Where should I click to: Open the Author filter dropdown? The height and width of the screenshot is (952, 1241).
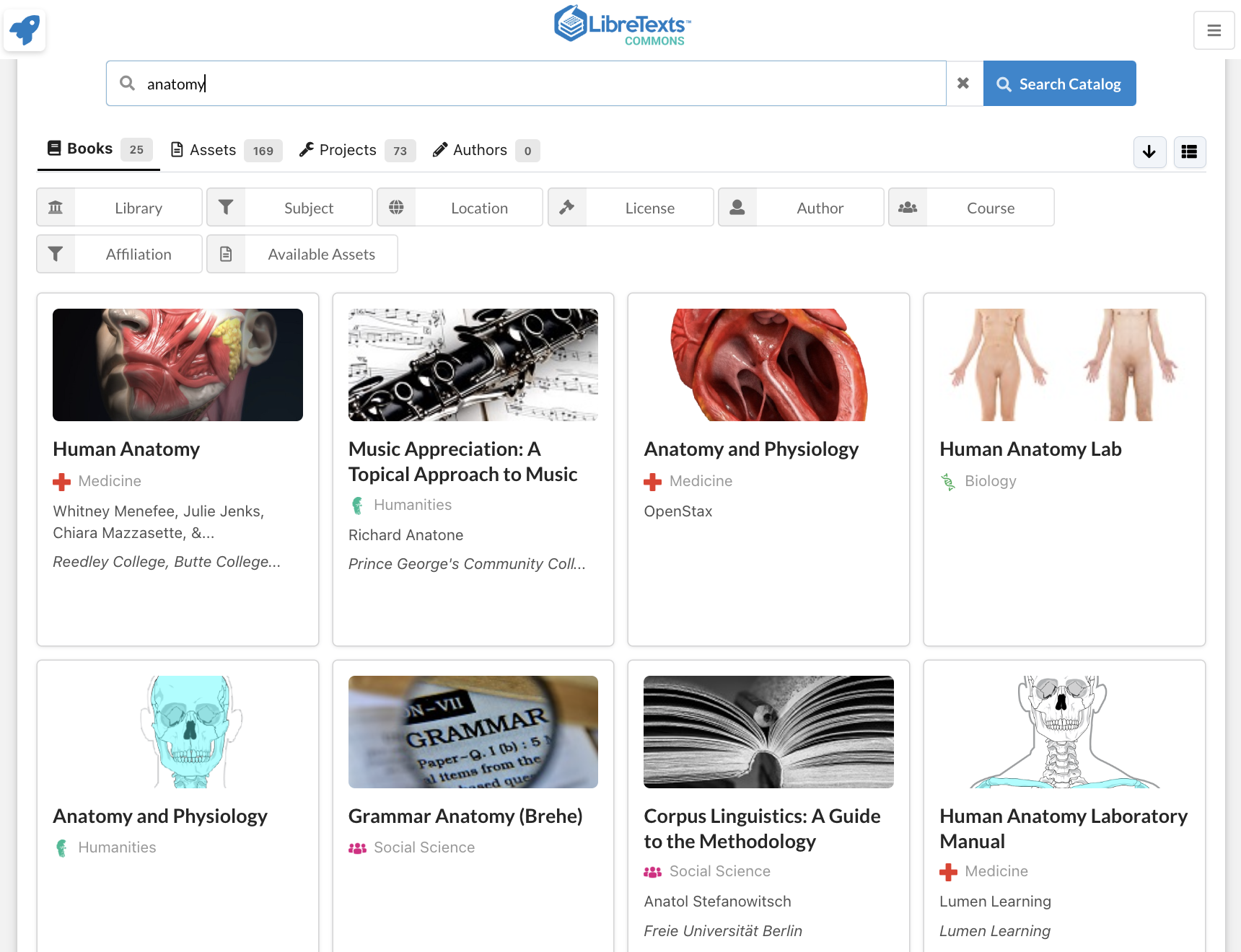pos(801,208)
